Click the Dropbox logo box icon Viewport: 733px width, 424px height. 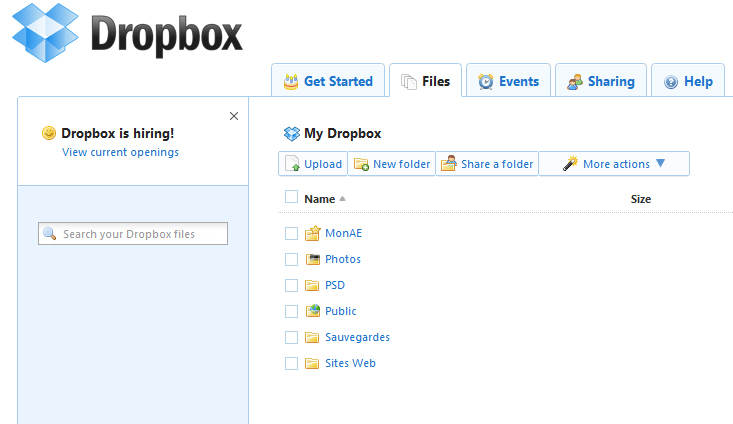click(45, 33)
